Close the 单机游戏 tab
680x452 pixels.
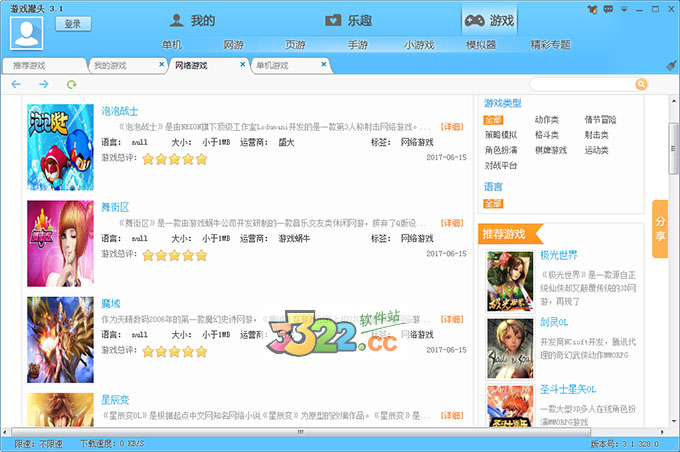324,64
